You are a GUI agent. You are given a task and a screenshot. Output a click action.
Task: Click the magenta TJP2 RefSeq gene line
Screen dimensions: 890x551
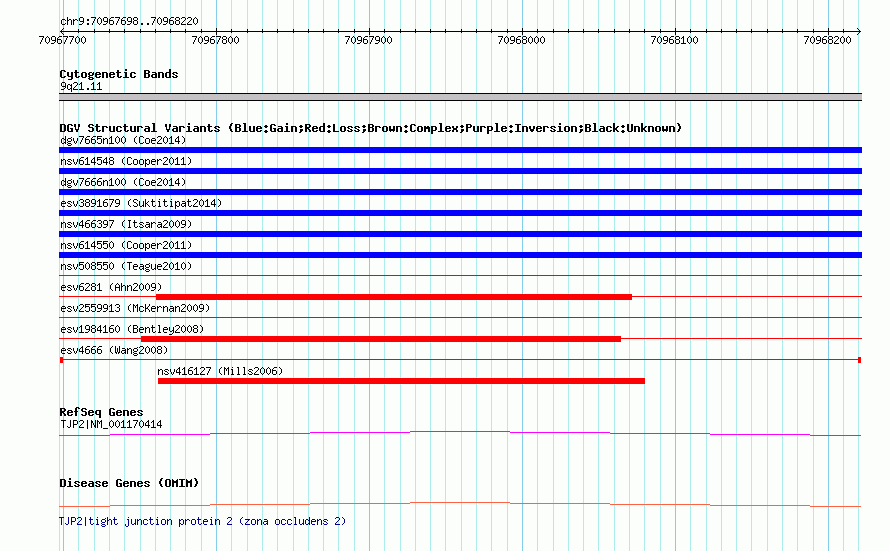click(460, 434)
